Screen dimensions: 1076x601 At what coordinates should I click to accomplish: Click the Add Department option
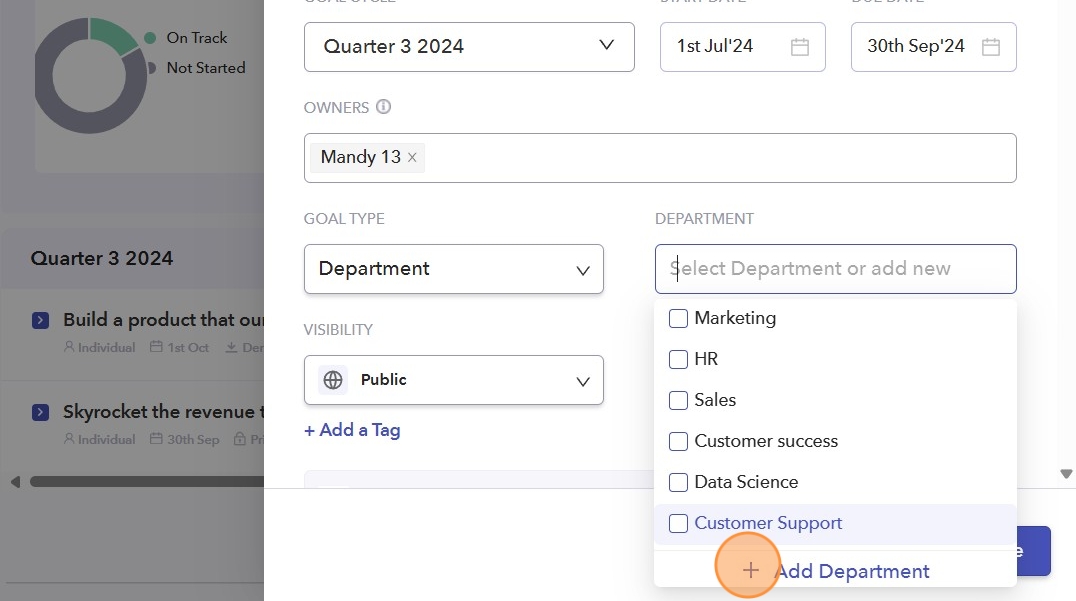(x=852, y=571)
